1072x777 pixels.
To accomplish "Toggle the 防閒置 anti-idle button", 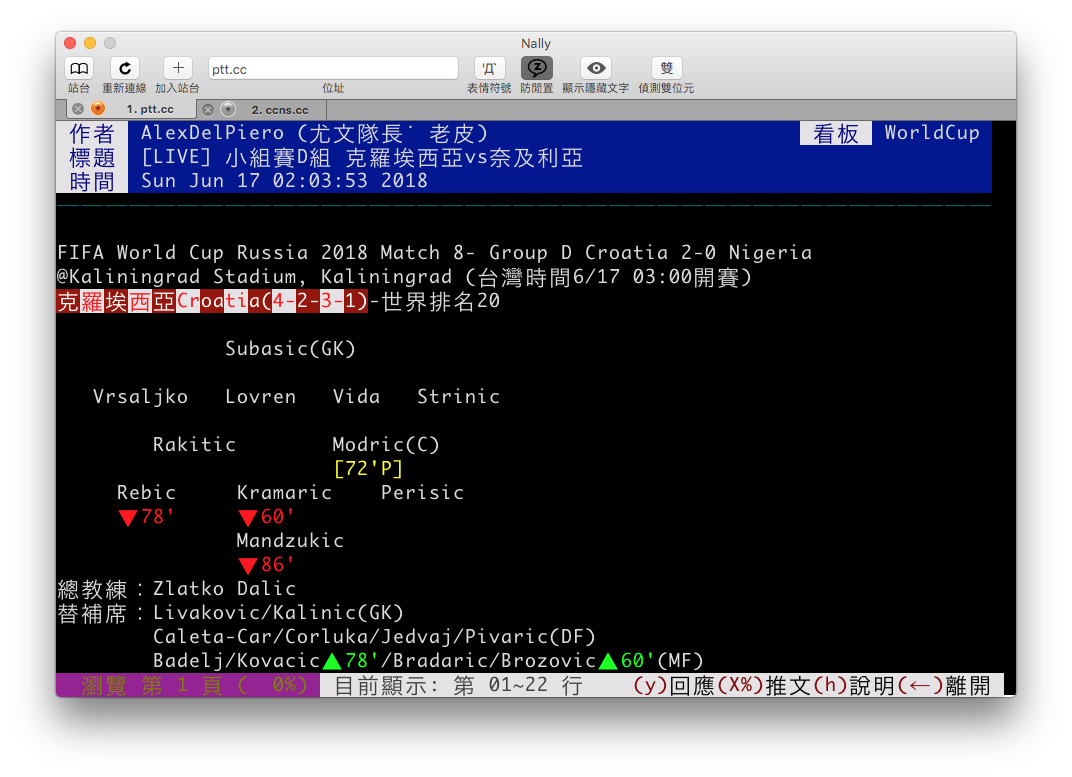I will [537, 68].
